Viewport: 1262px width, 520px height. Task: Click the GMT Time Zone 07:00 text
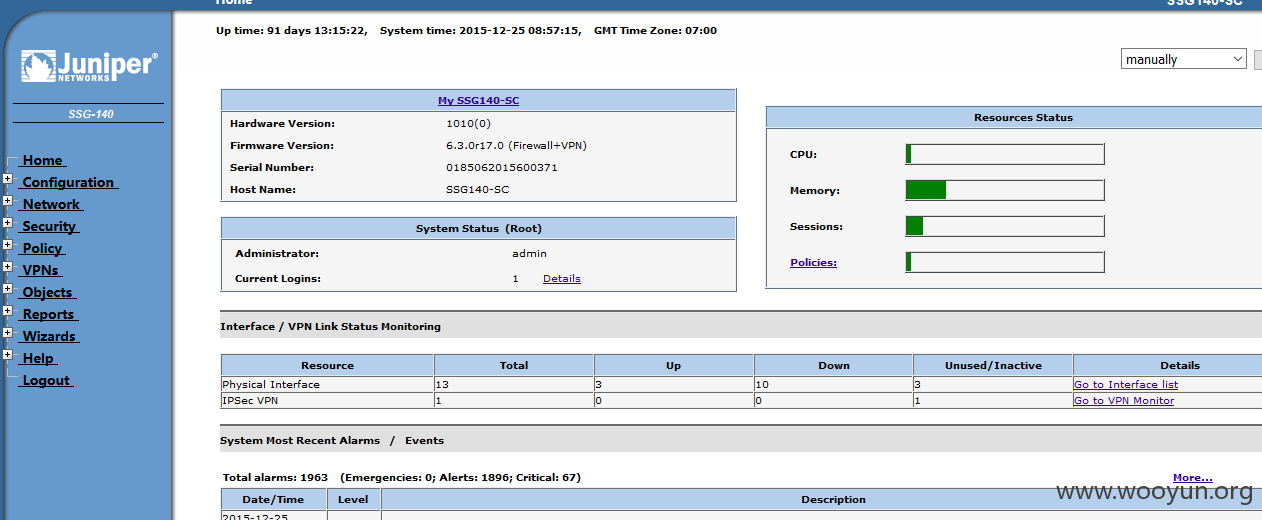coord(655,31)
